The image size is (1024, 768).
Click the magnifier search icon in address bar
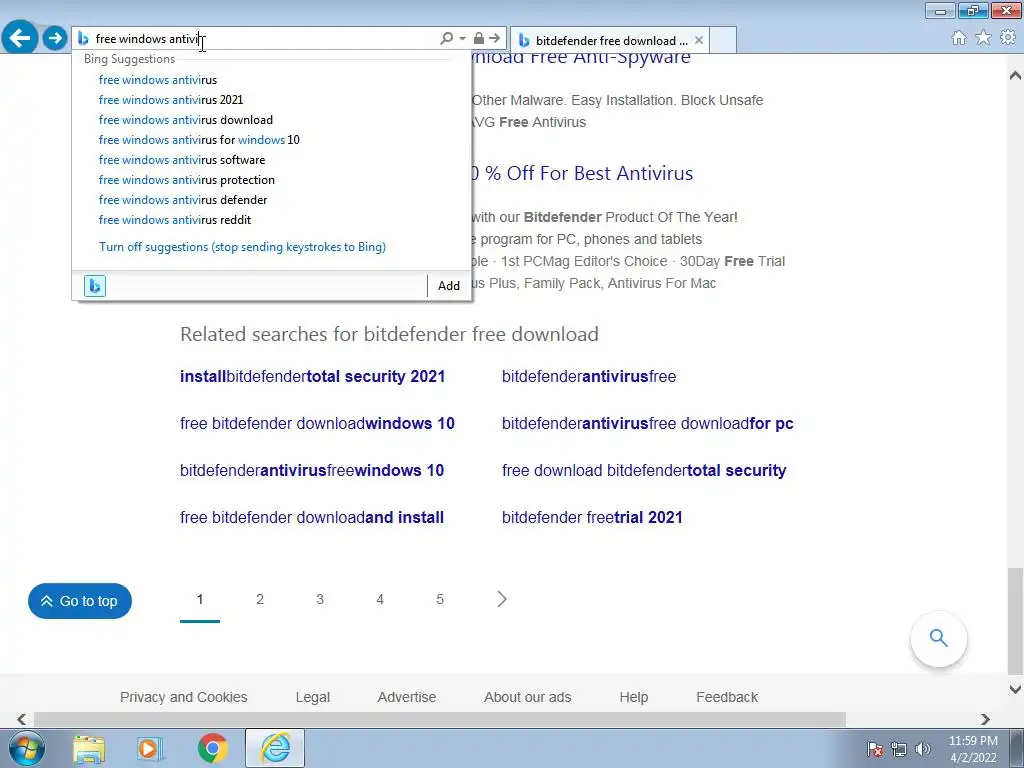click(447, 39)
